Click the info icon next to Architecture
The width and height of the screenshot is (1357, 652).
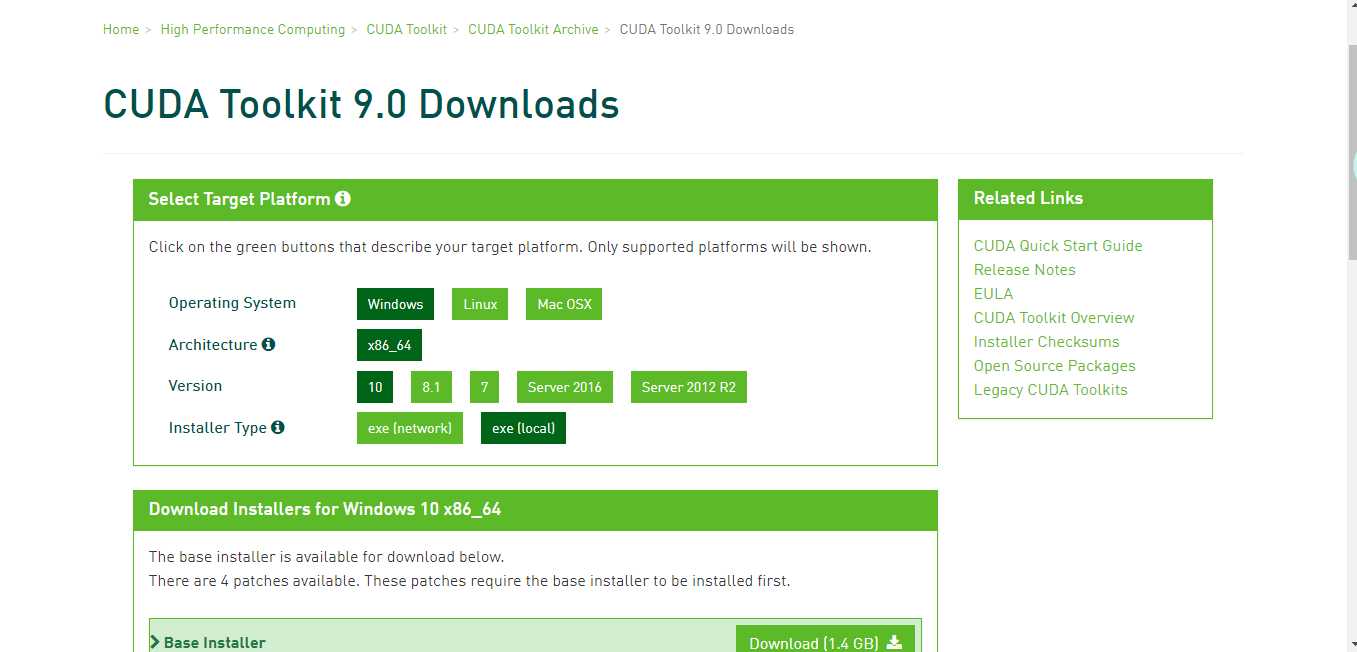pos(268,344)
